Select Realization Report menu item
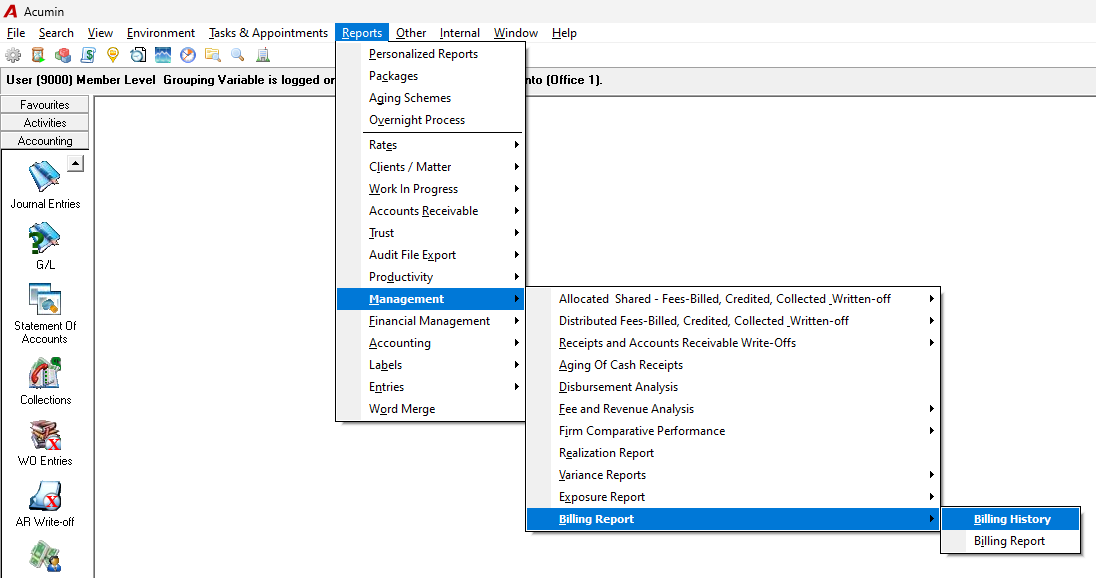Screen dimensions: 1096x578 [733, 453]
